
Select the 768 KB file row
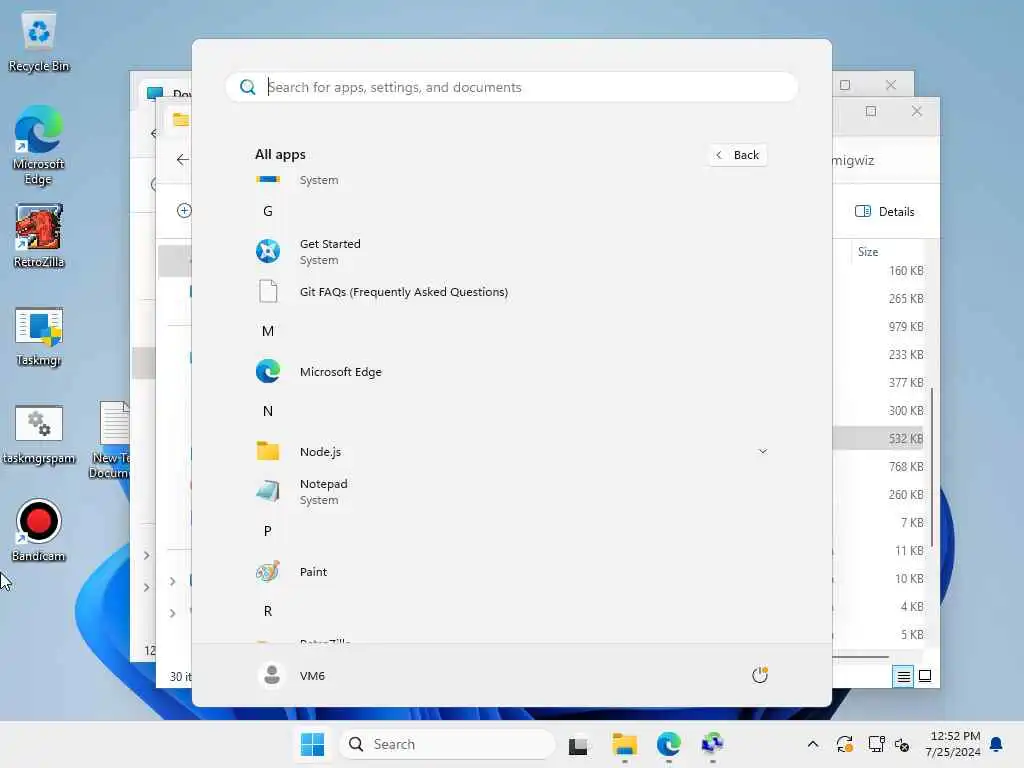(x=879, y=466)
